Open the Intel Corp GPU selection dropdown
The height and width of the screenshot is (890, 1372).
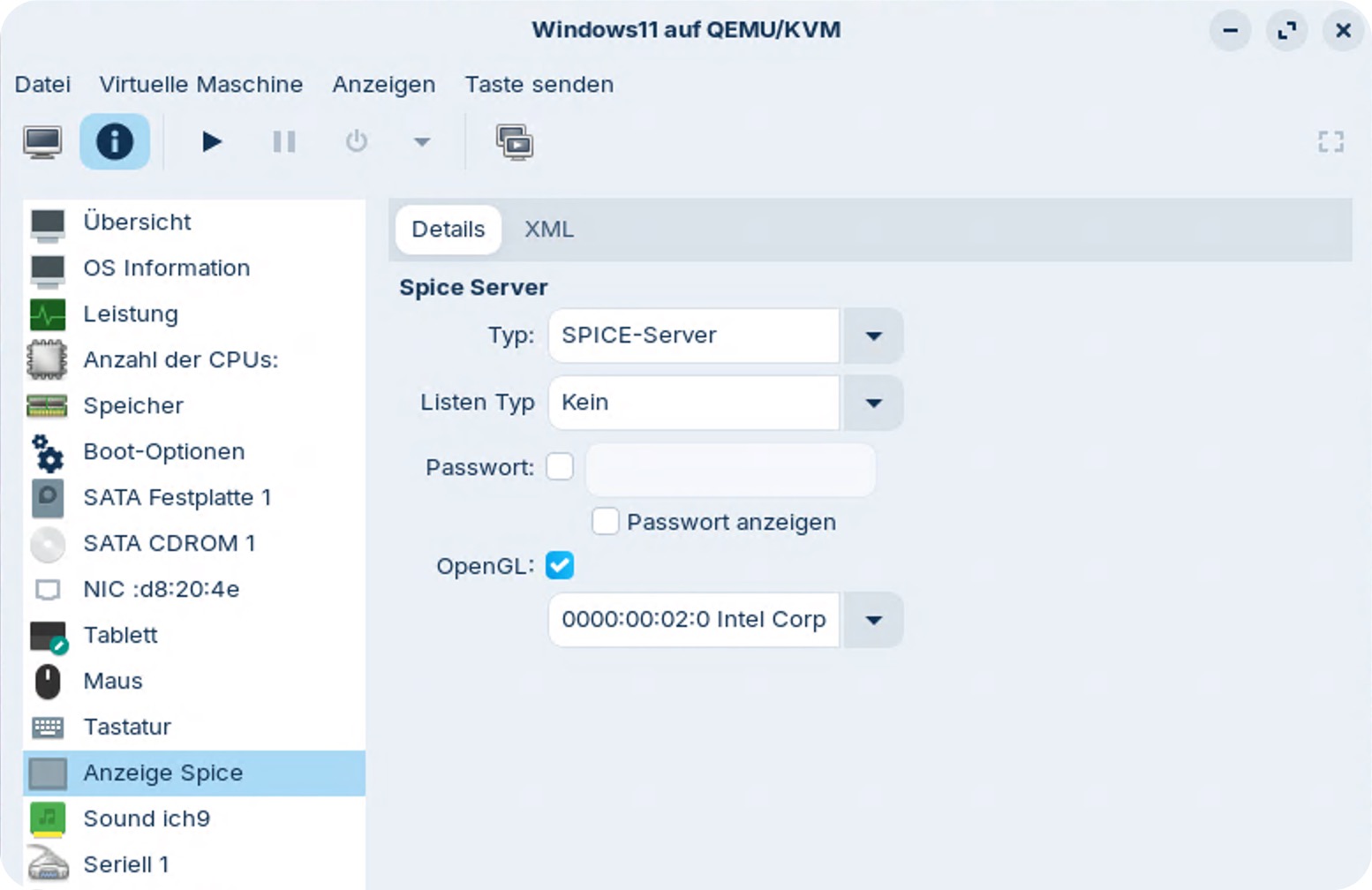(873, 620)
